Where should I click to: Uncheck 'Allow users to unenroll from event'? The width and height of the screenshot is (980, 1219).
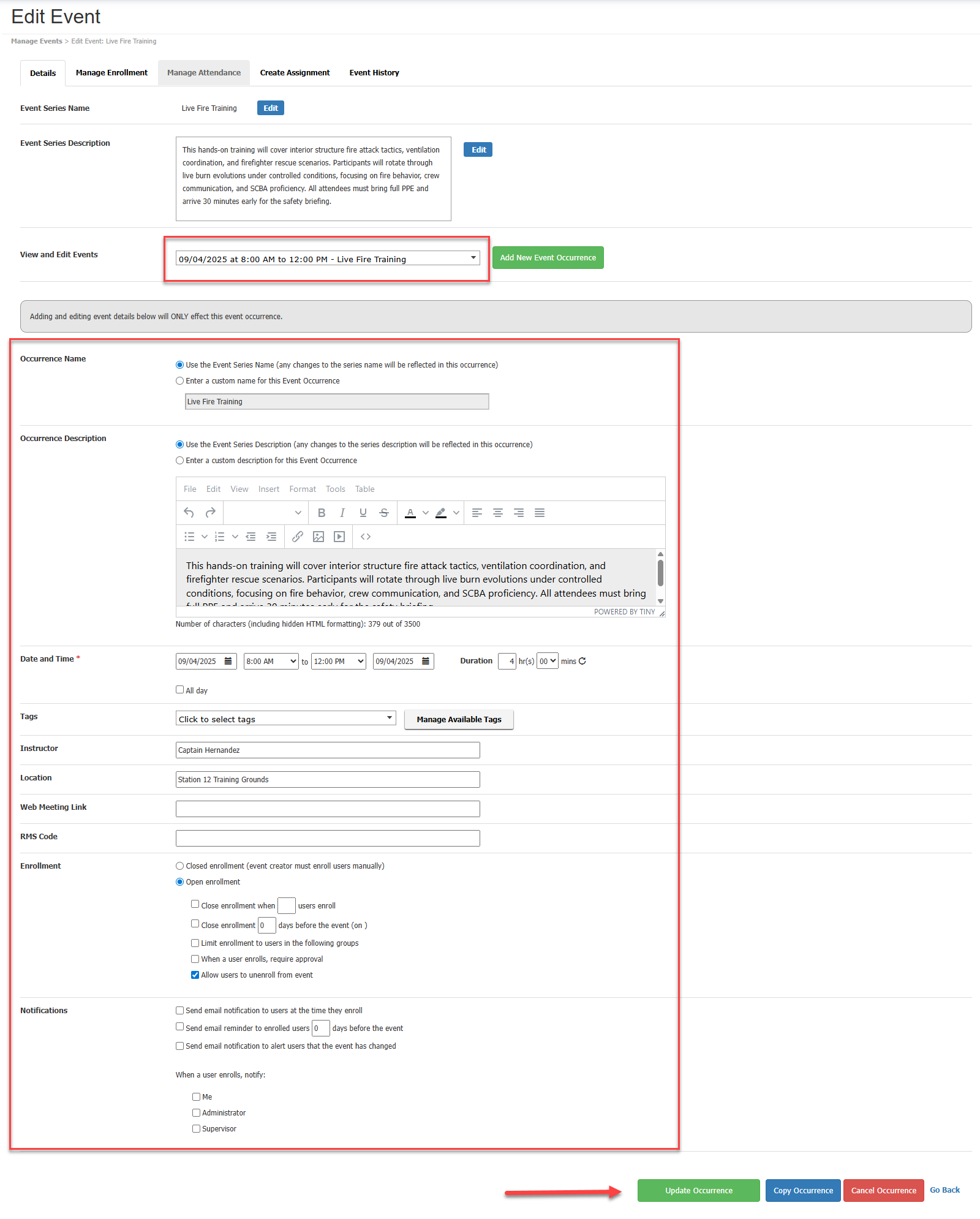[x=195, y=975]
